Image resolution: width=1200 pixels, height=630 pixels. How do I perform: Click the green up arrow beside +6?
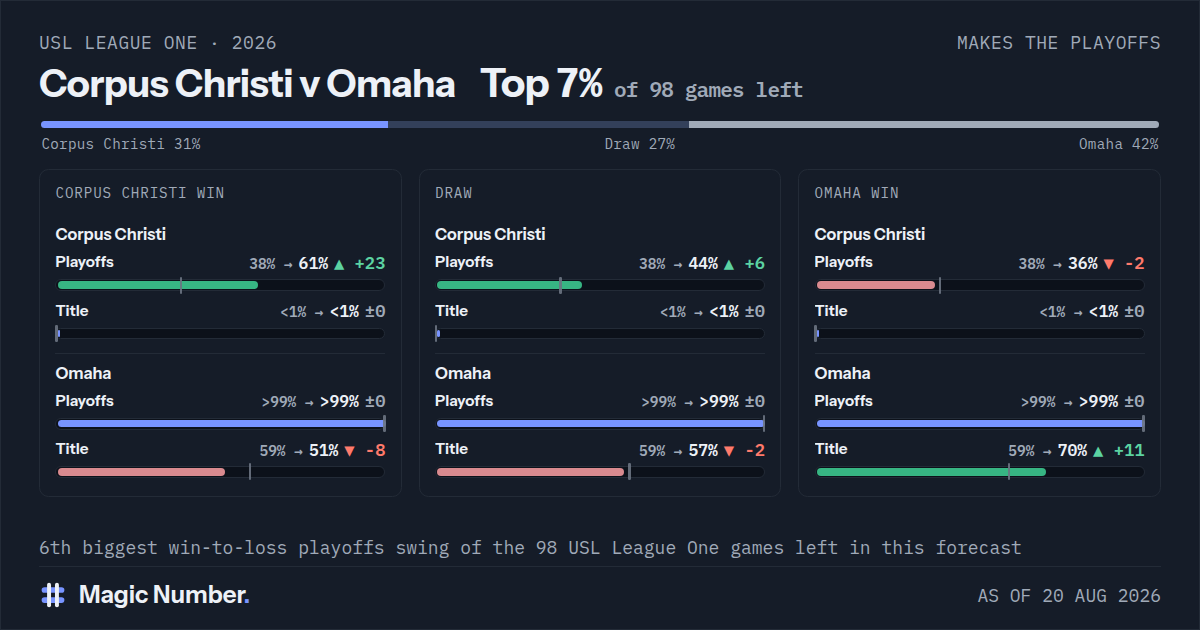(728, 264)
